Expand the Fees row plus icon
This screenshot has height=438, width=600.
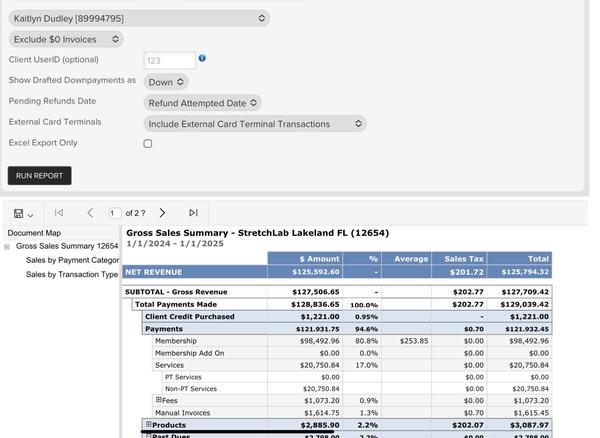click(158, 400)
